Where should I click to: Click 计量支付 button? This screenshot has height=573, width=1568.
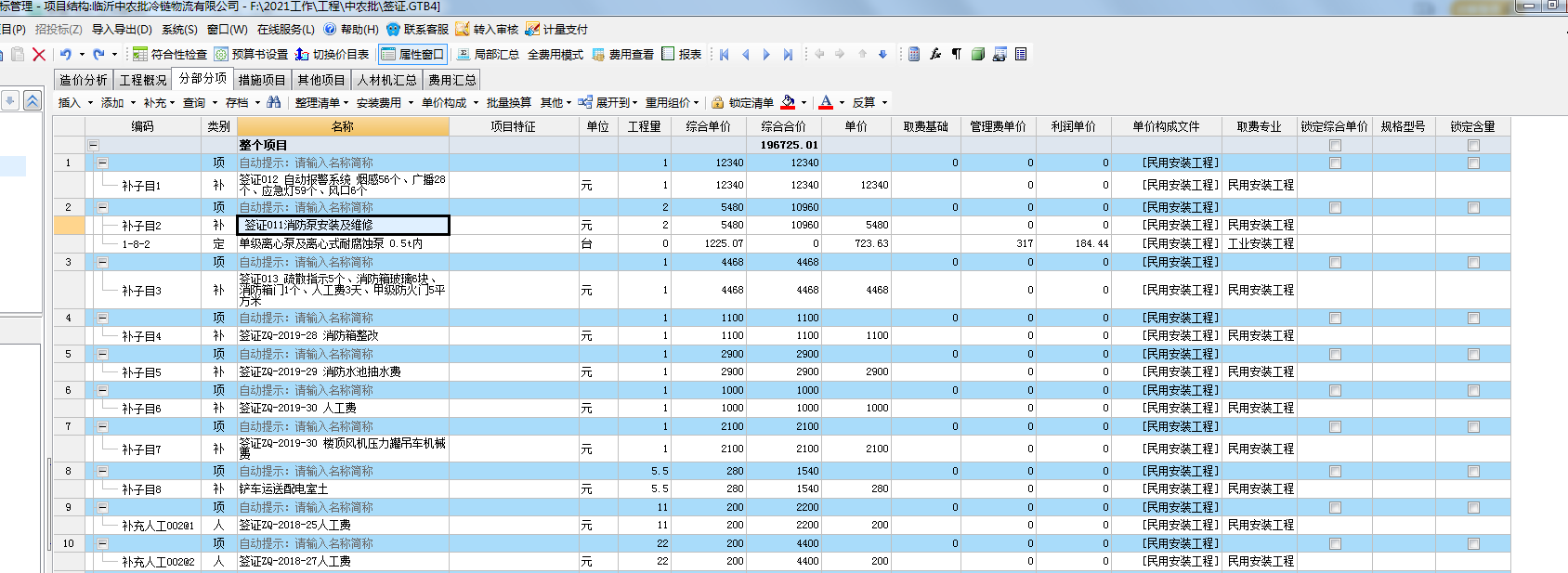(x=556, y=29)
